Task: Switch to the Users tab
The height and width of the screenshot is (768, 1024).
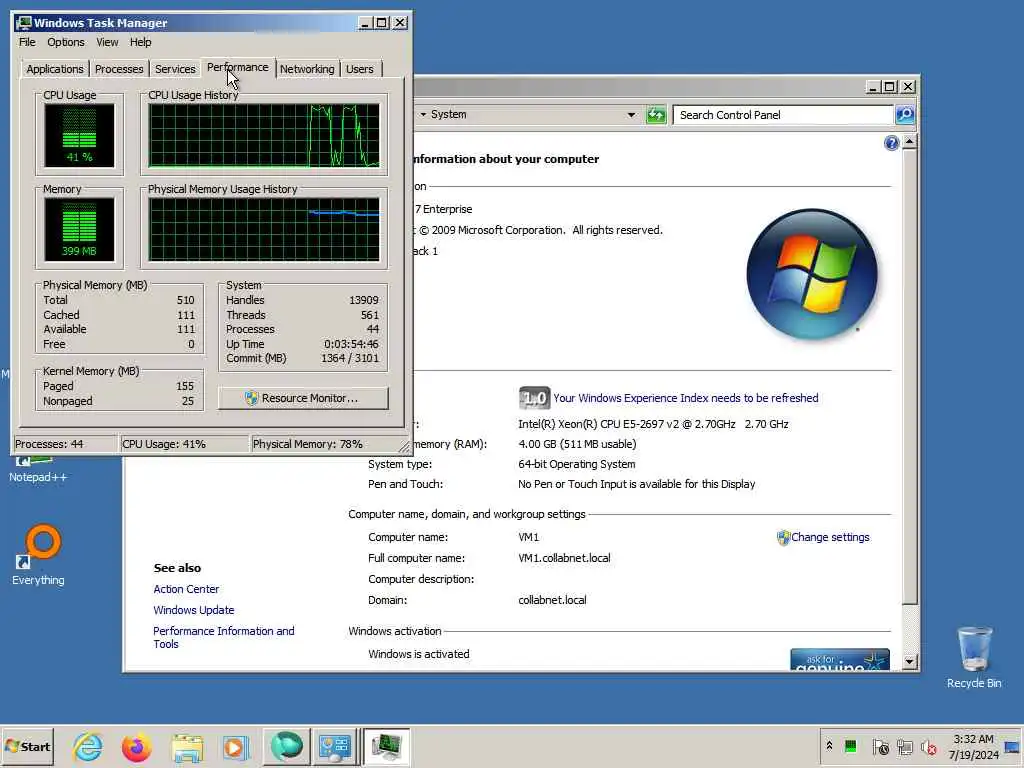Action: pos(360,69)
